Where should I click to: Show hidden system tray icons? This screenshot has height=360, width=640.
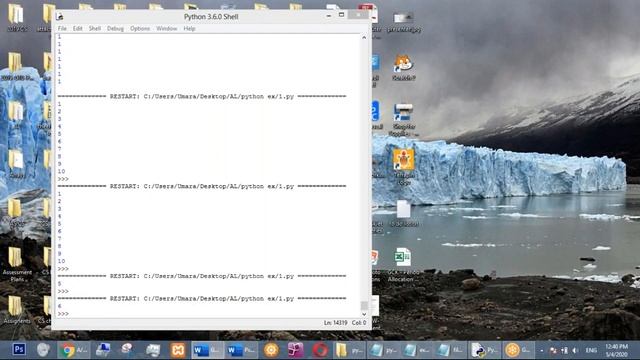point(542,350)
